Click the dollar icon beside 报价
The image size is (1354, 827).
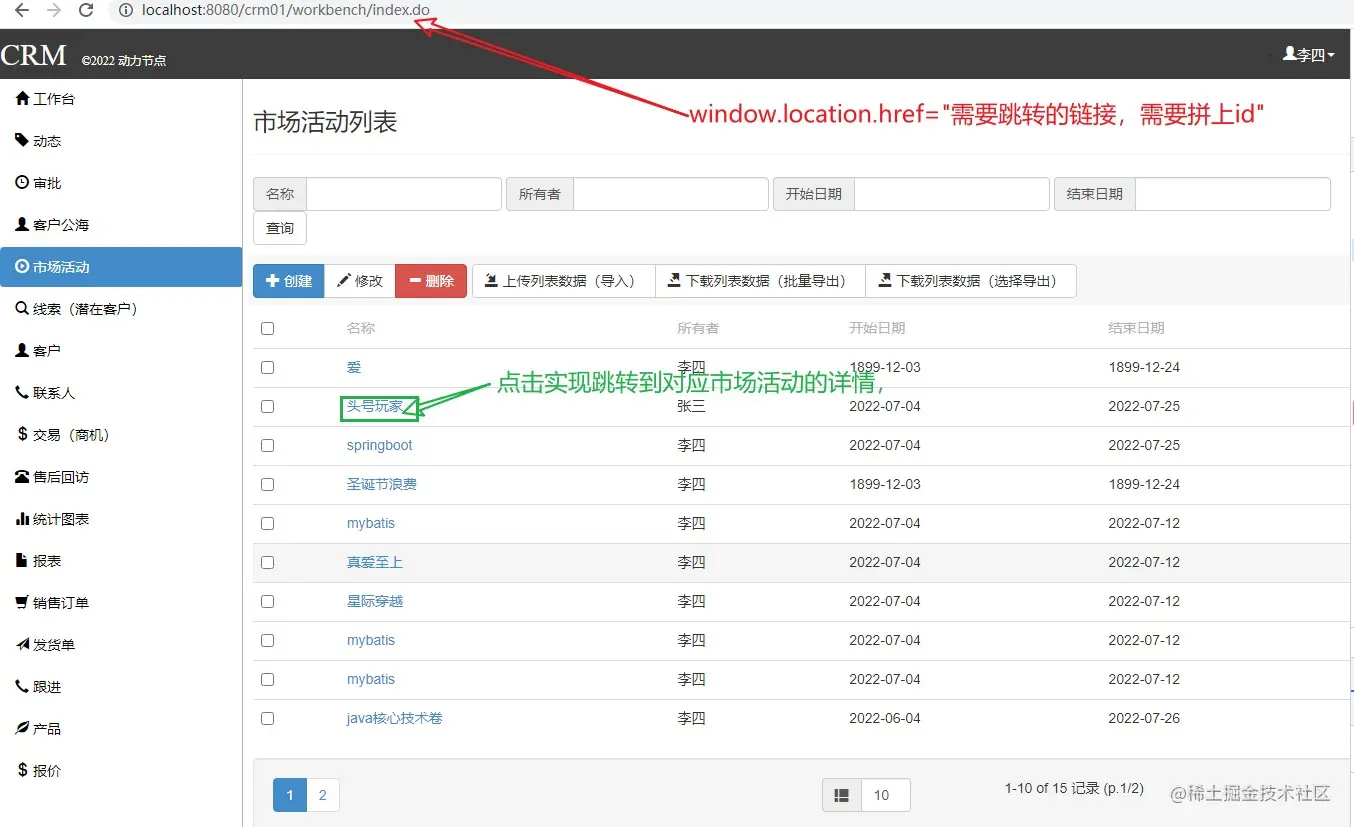coord(22,770)
